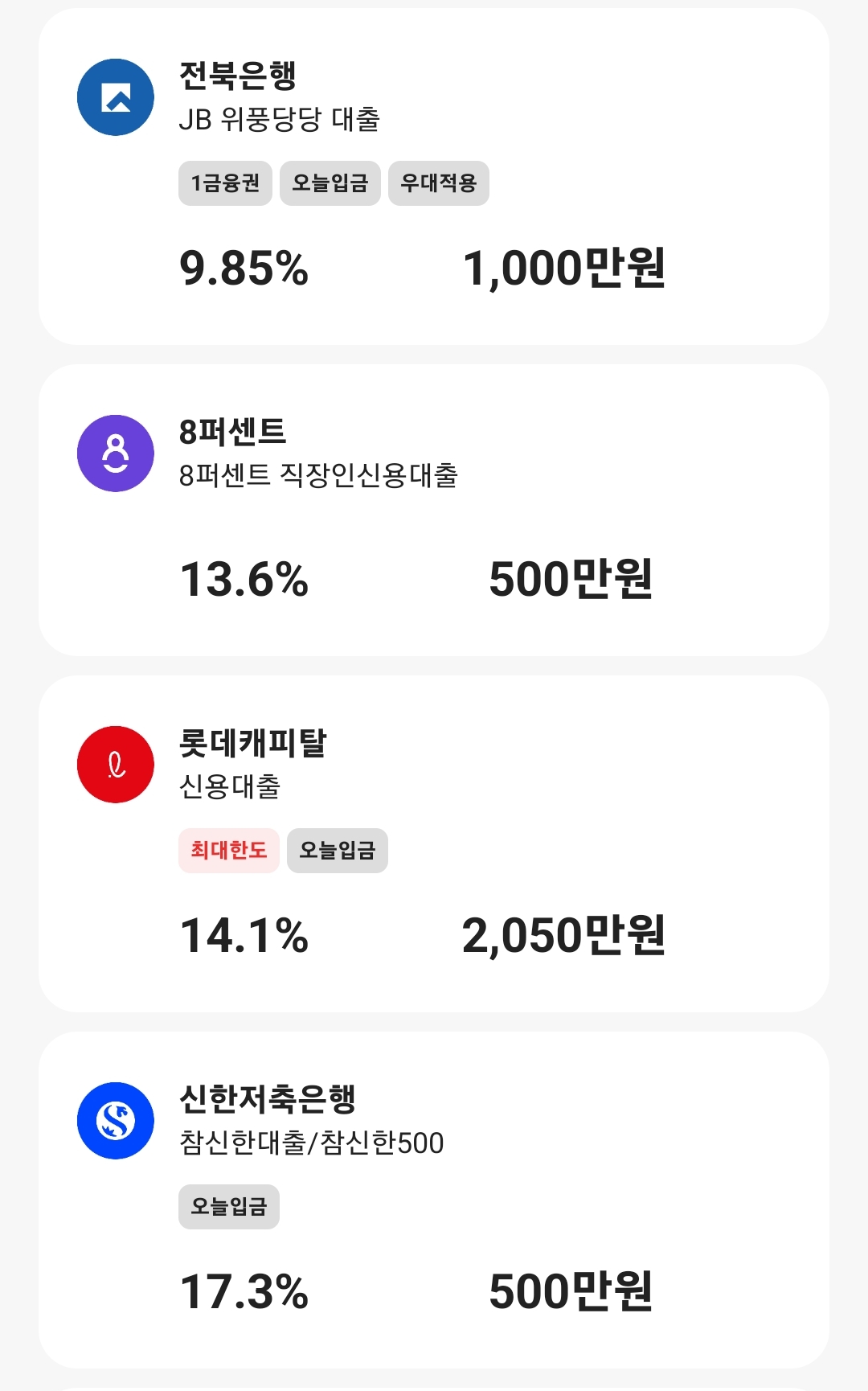Viewport: 868px width, 1391px height.
Task: Tap the 전북은행 blue logo icon
Action: coord(116,97)
